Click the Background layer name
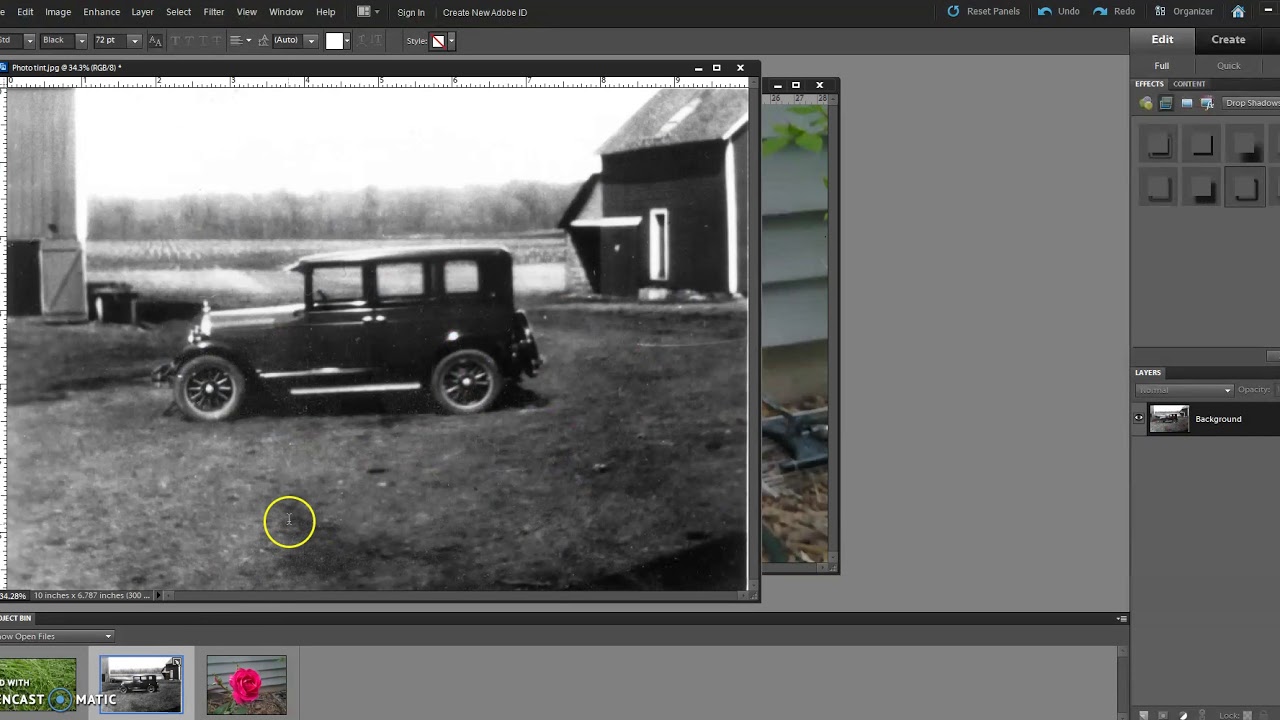 pyautogui.click(x=1218, y=419)
